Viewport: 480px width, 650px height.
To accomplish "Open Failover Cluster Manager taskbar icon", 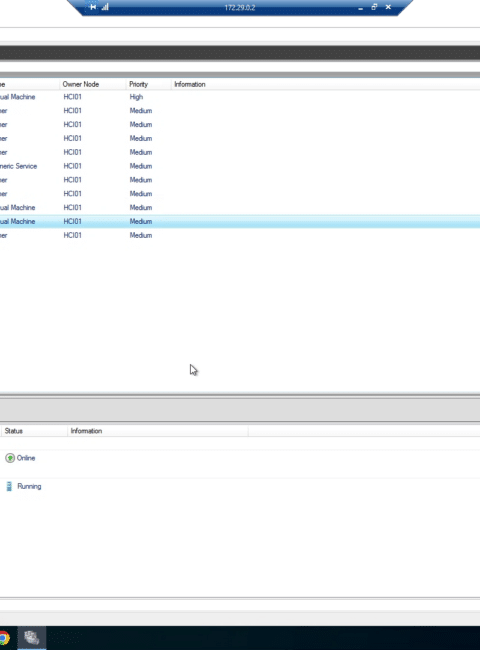I will 32,638.
